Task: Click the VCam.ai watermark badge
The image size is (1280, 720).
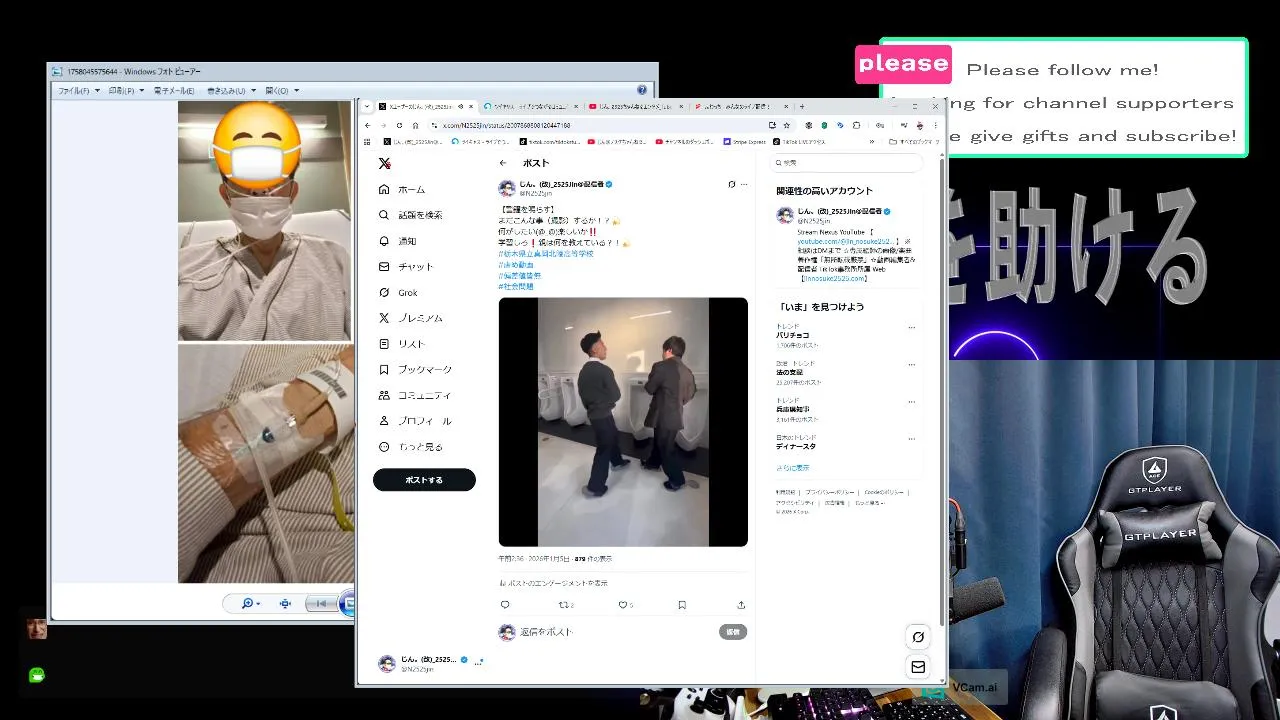Action: 964,688
